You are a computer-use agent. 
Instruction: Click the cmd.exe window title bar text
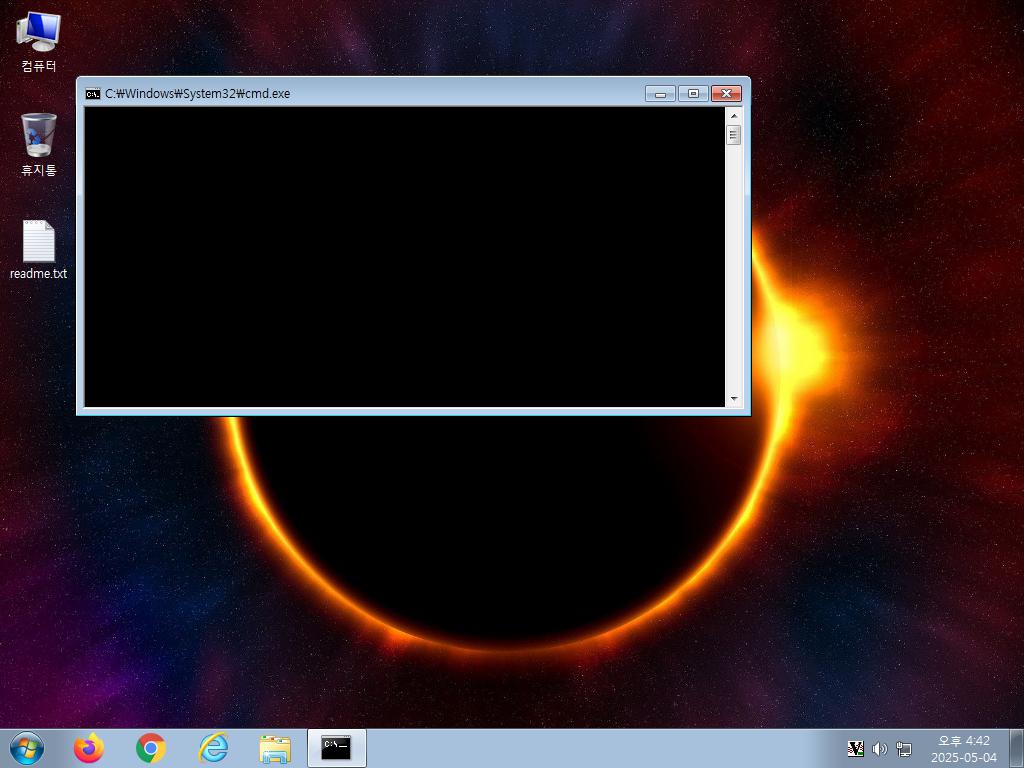tap(197, 93)
